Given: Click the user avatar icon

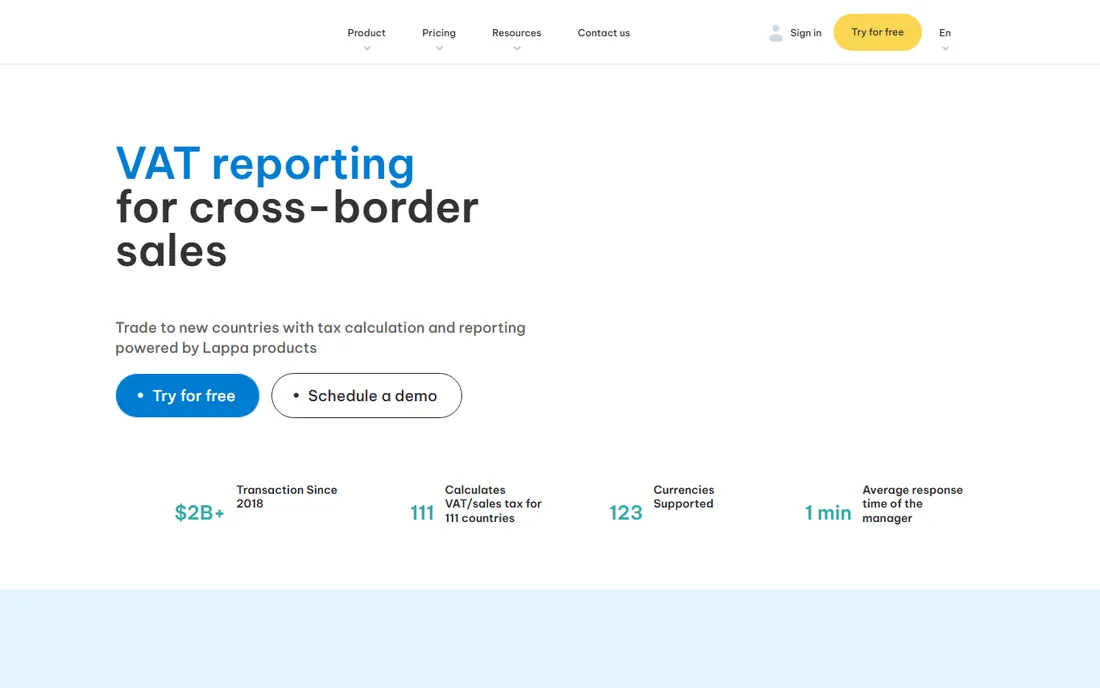Looking at the screenshot, I should (x=775, y=33).
